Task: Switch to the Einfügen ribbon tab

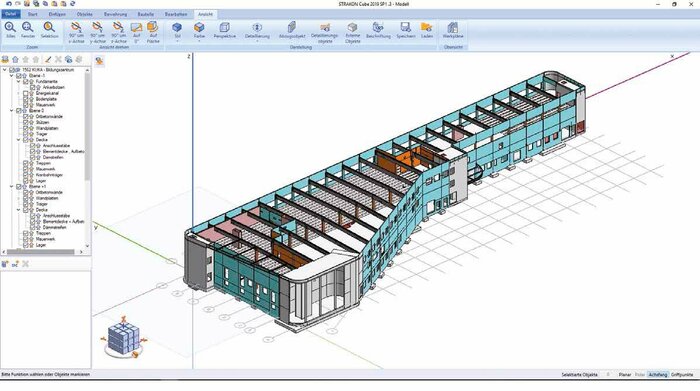Action: tap(57, 14)
